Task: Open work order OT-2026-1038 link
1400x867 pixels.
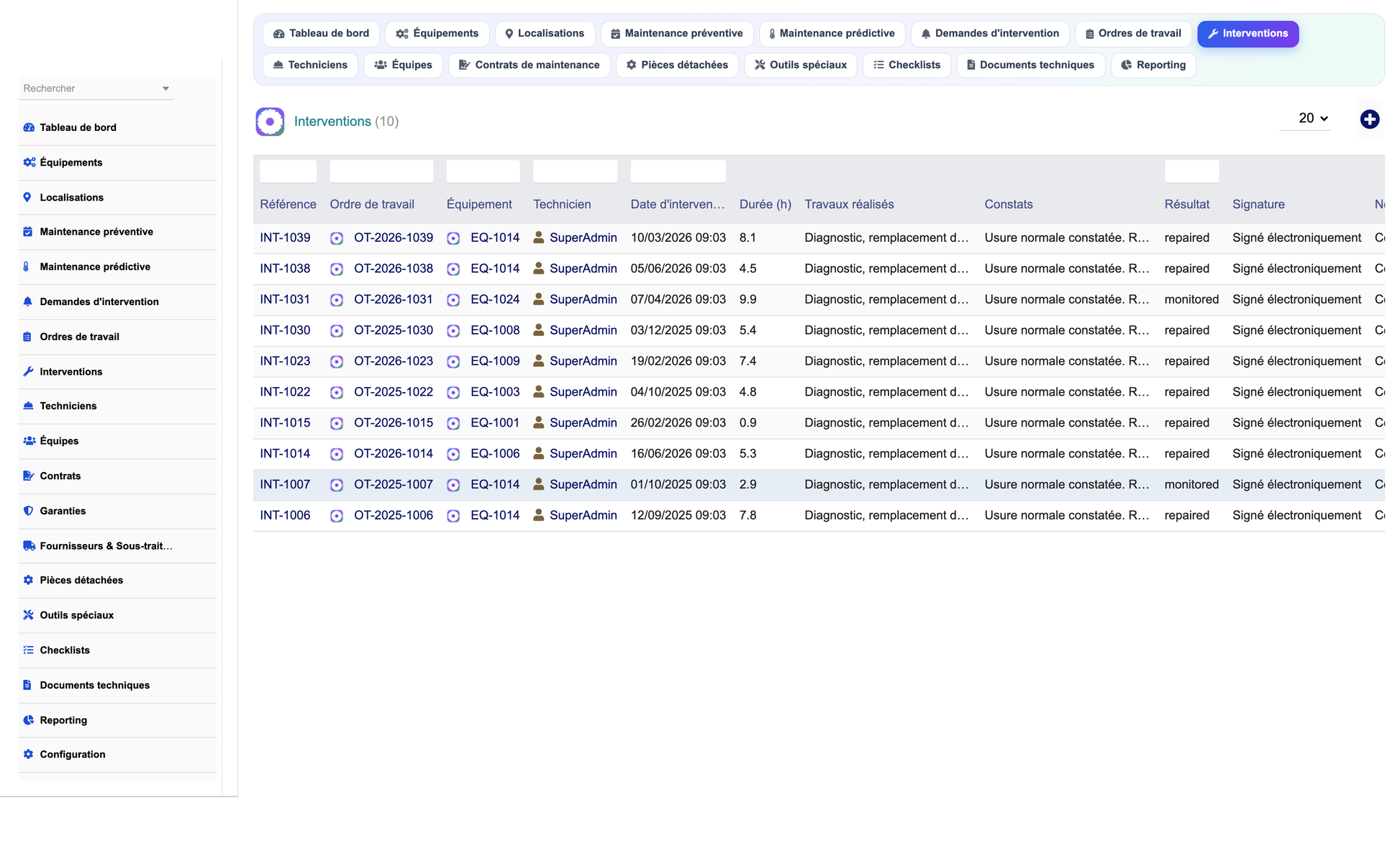Action: [x=393, y=269]
